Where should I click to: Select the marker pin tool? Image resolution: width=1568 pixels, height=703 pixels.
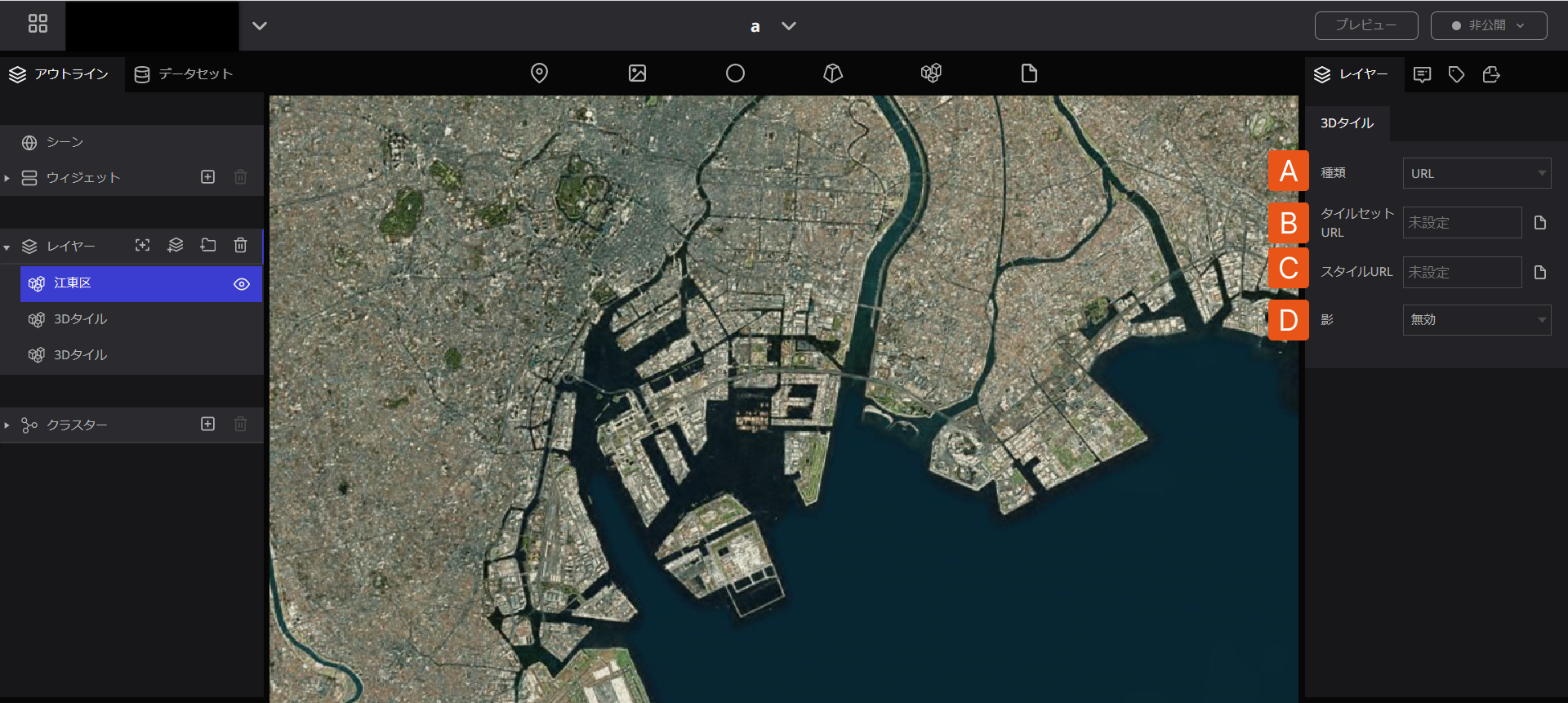point(539,73)
